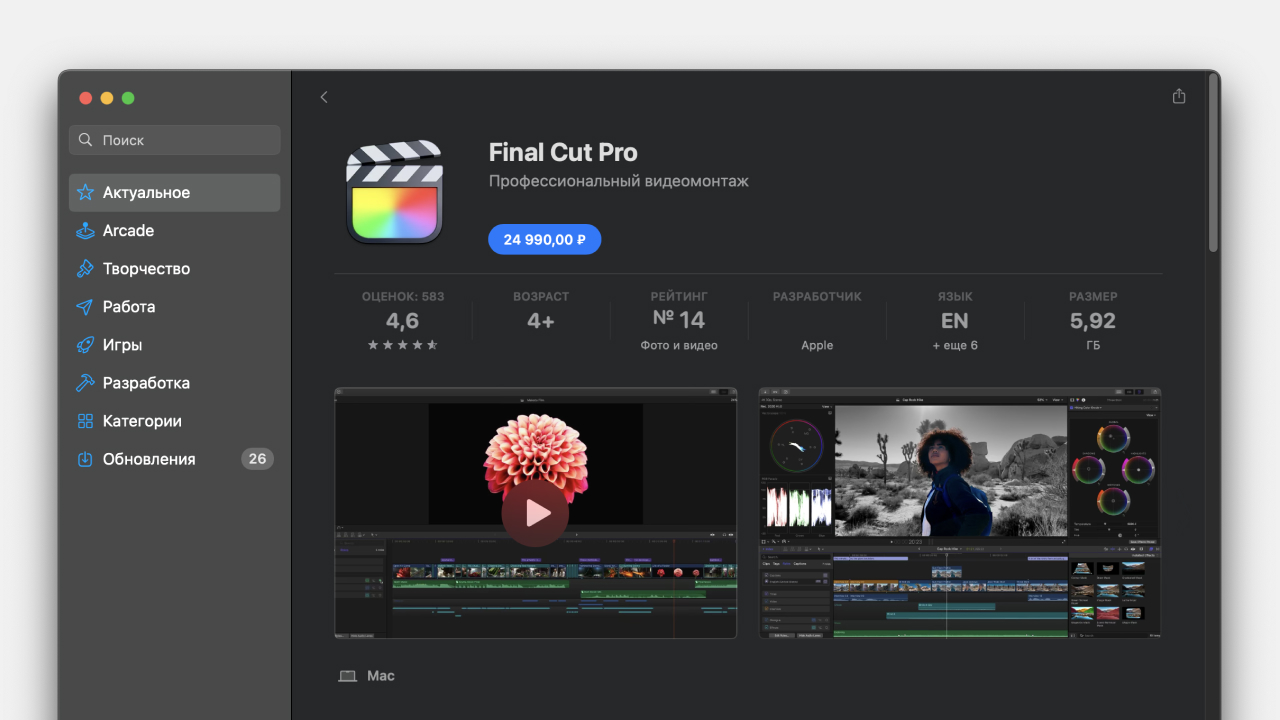
Task: Click the paper plane icon for Работа
Action: point(86,306)
